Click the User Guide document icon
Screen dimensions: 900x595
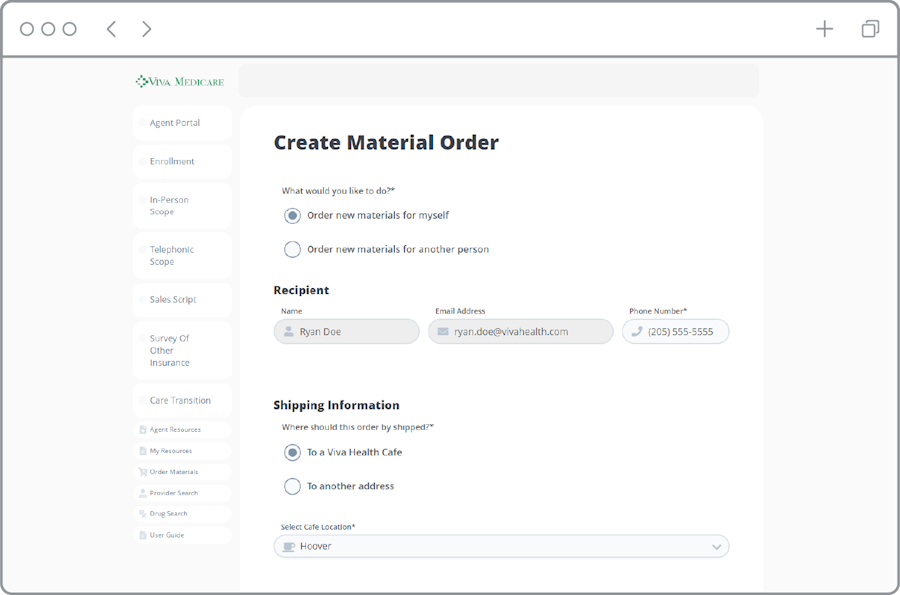142,535
